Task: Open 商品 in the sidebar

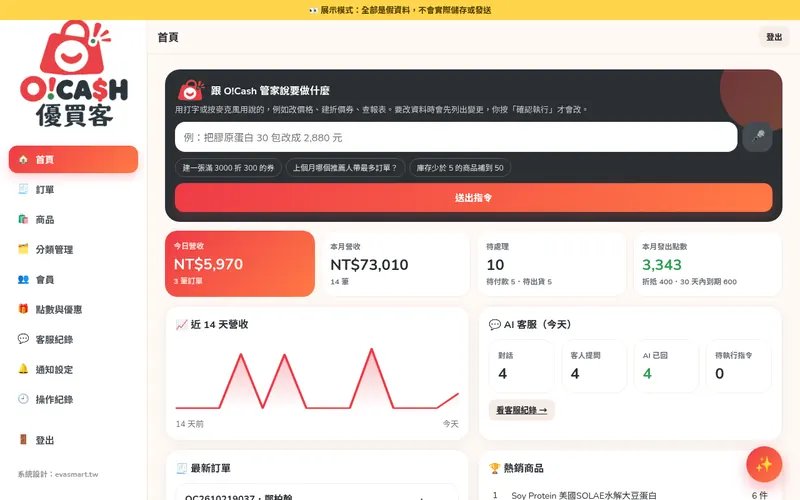Action: tap(73, 219)
